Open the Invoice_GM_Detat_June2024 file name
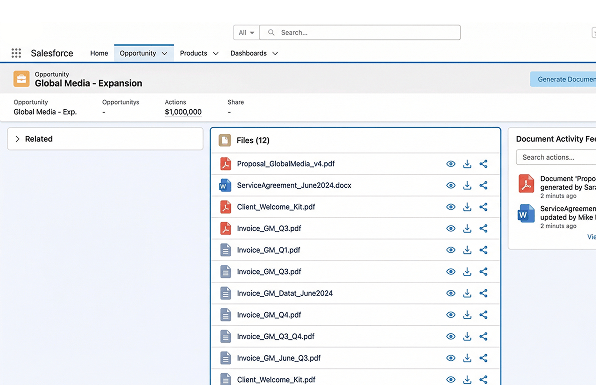 [285, 293]
